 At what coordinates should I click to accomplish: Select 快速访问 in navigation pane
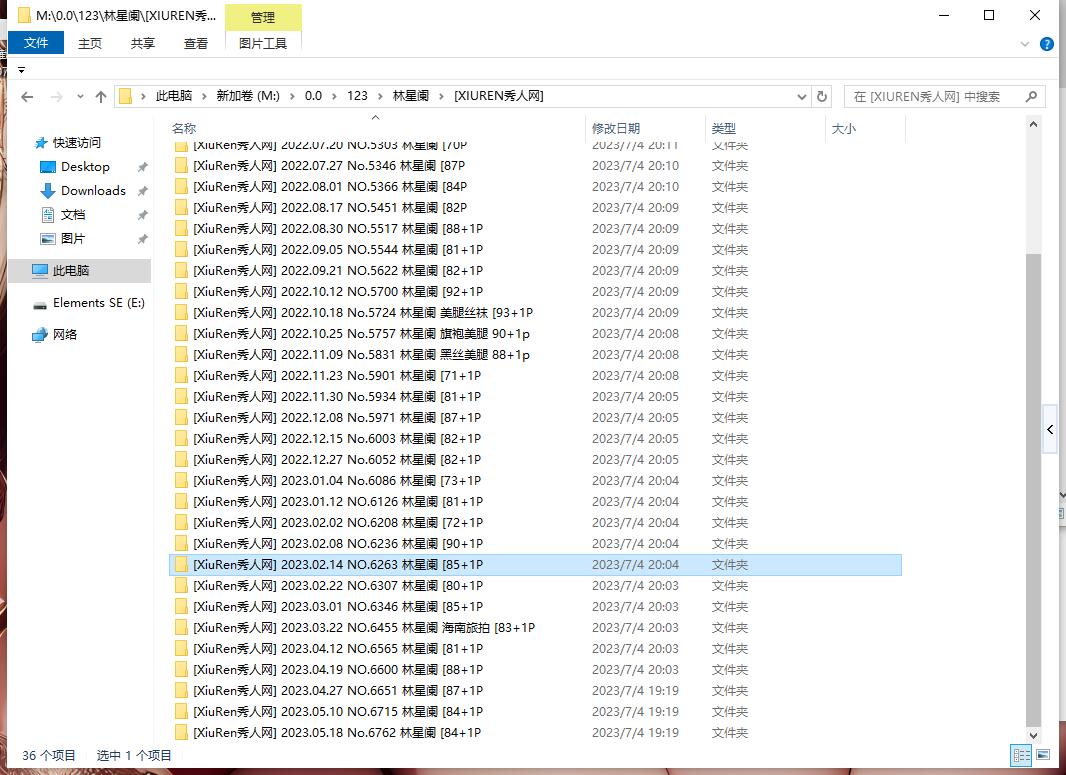pos(76,142)
